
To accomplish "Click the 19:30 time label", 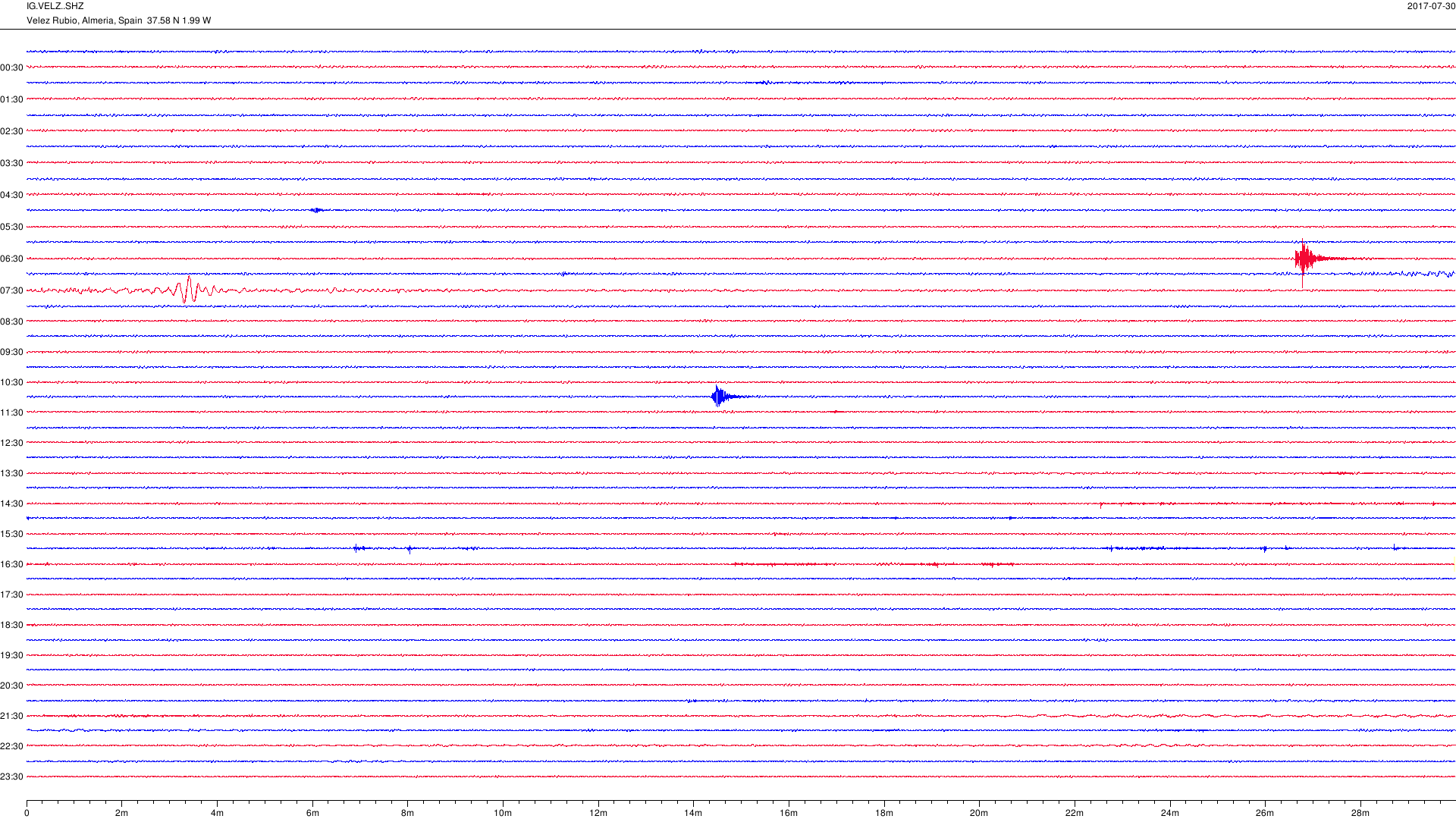I will pyautogui.click(x=11, y=655).
